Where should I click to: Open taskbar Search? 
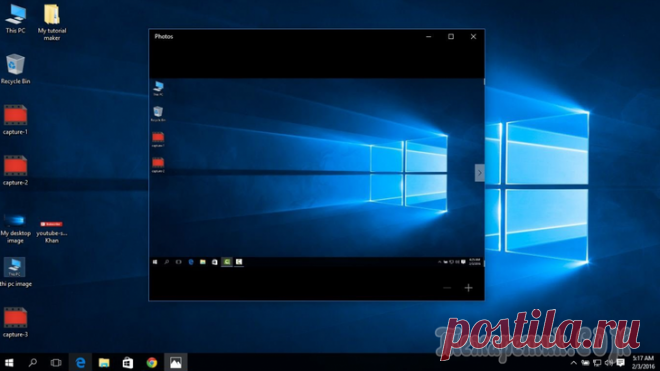click(x=32, y=362)
